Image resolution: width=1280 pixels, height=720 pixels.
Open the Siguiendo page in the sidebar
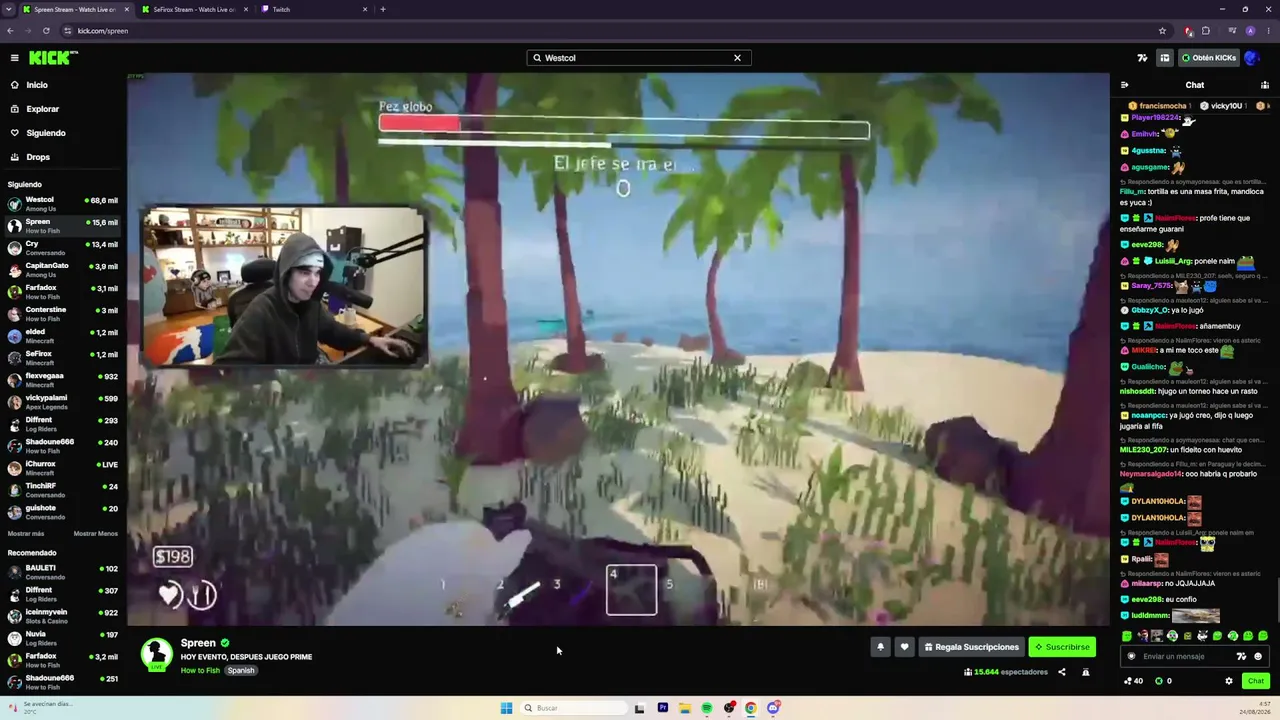46,133
